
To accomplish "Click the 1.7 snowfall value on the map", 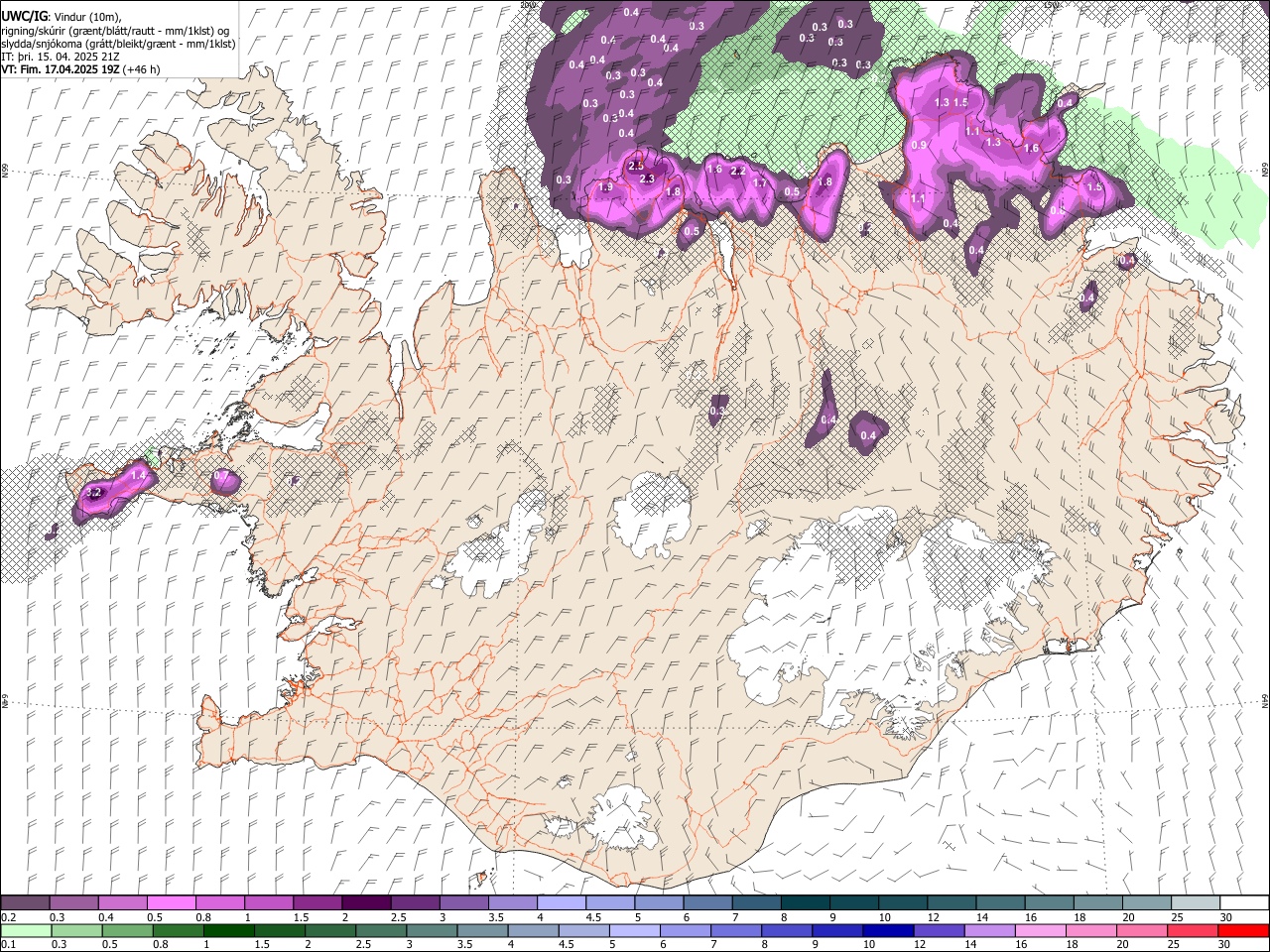I will click(x=760, y=182).
